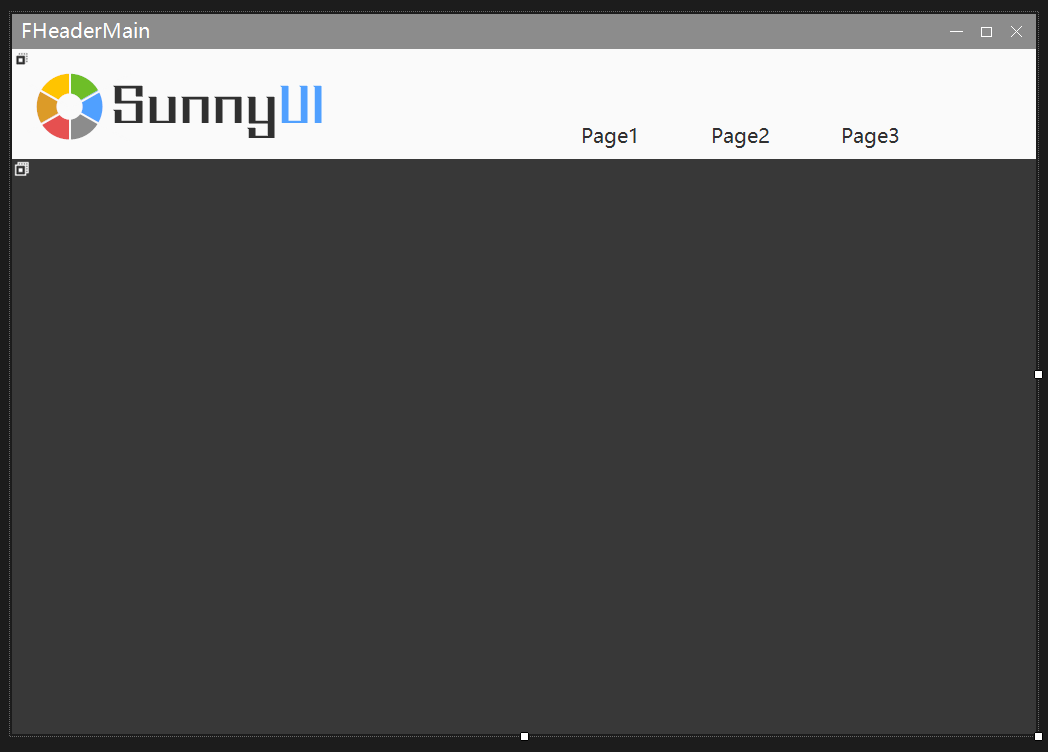Screen dimensions: 1048x752
Task: Maximize the FHeaderMain window
Action: pyautogui.click(x=986, y=31)
